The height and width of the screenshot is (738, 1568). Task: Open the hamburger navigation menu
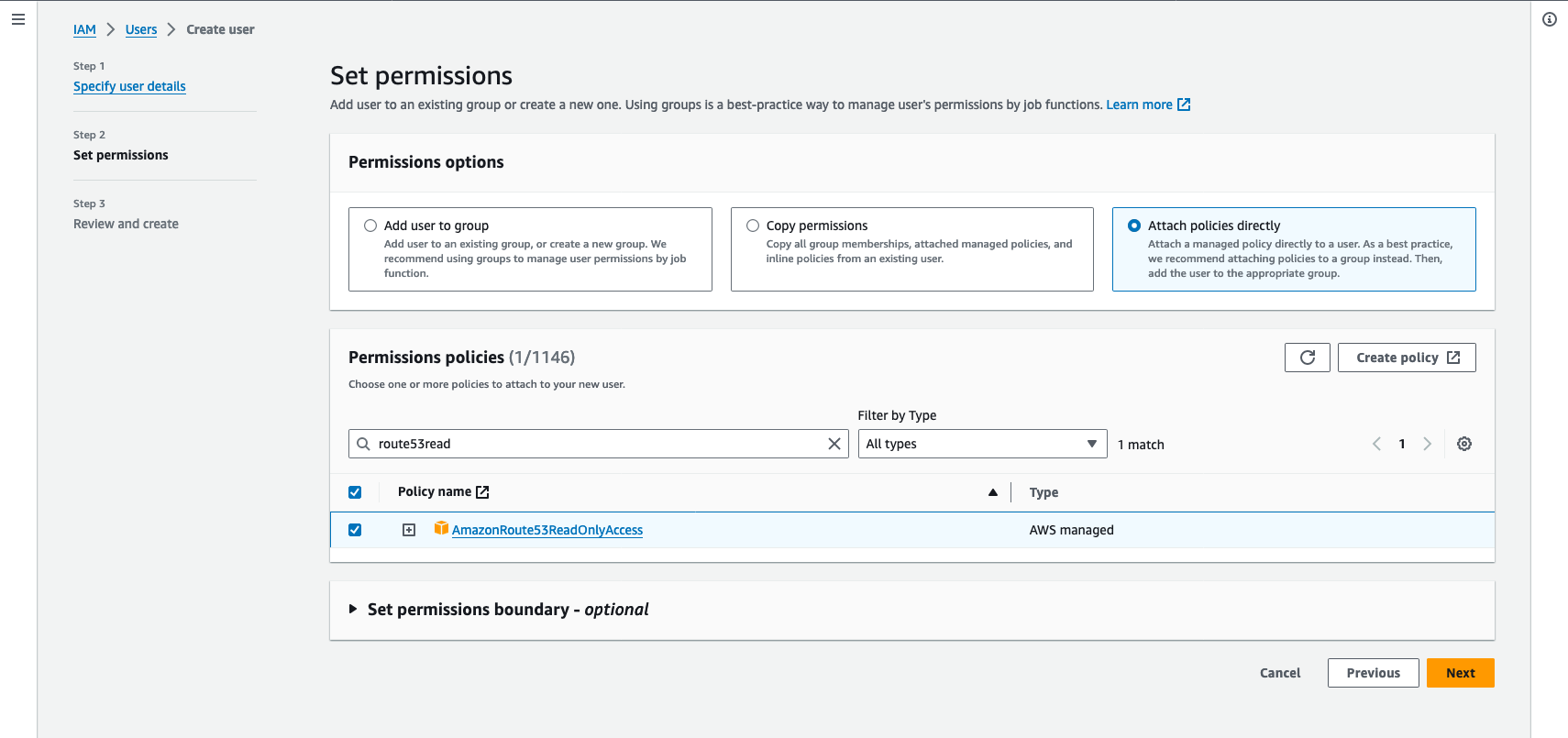point(17,19)
